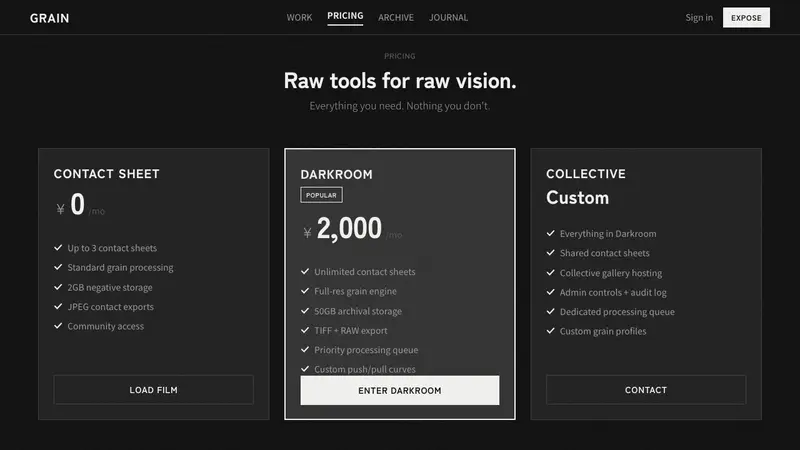Click the 'Custom push/pull curves' text
Screen dimensions: 800x450
[x=365, y=369]
